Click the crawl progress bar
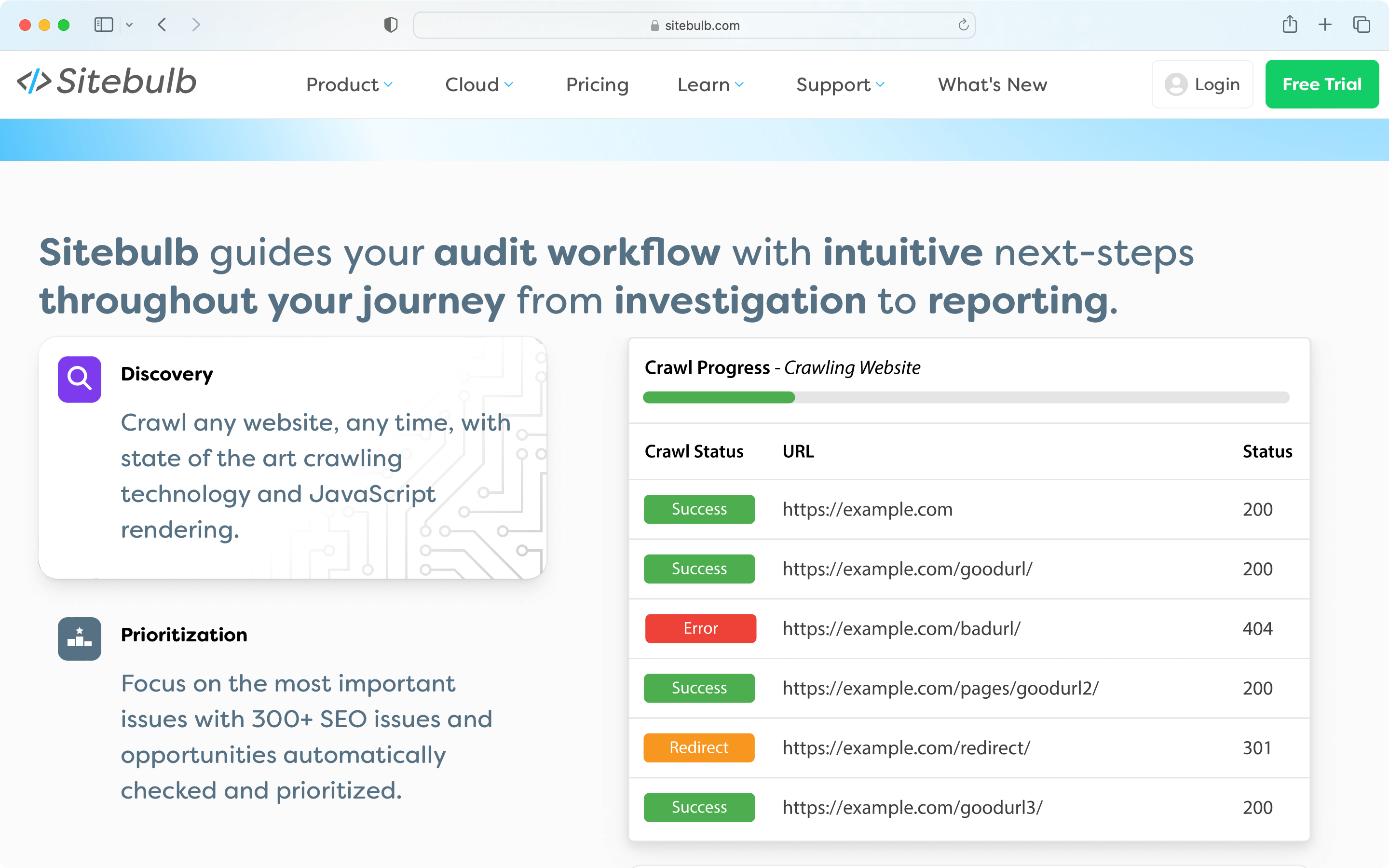This screenshot has width=1389, height=868. click(x=965, y=397)
